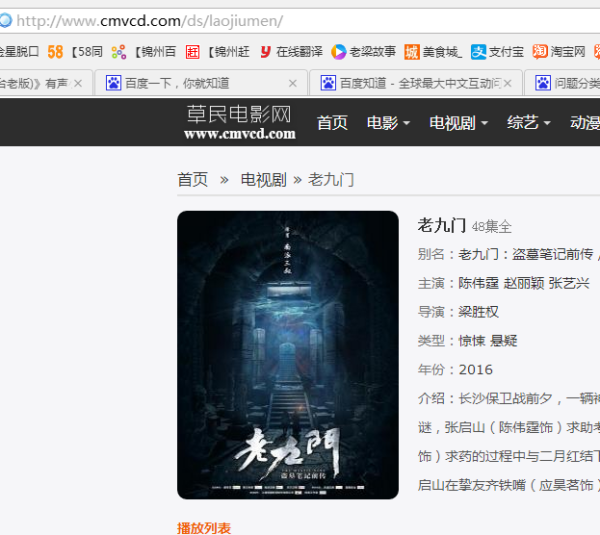The height and width of the screenshot is (535, 600).
Task: Go to 首页 in the site navigation
Action: tap(332, 123)
